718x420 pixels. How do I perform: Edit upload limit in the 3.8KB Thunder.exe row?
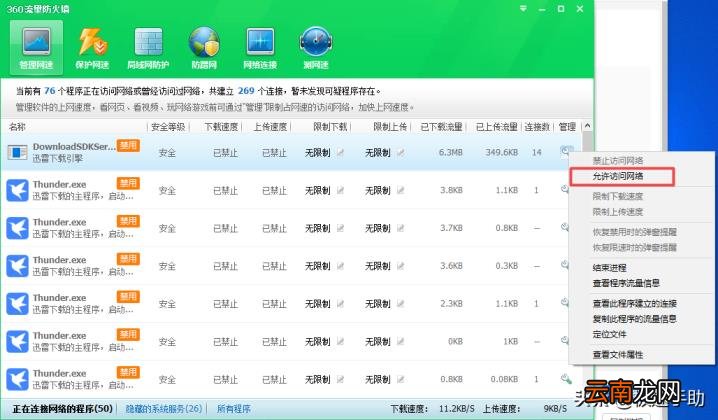401,190
